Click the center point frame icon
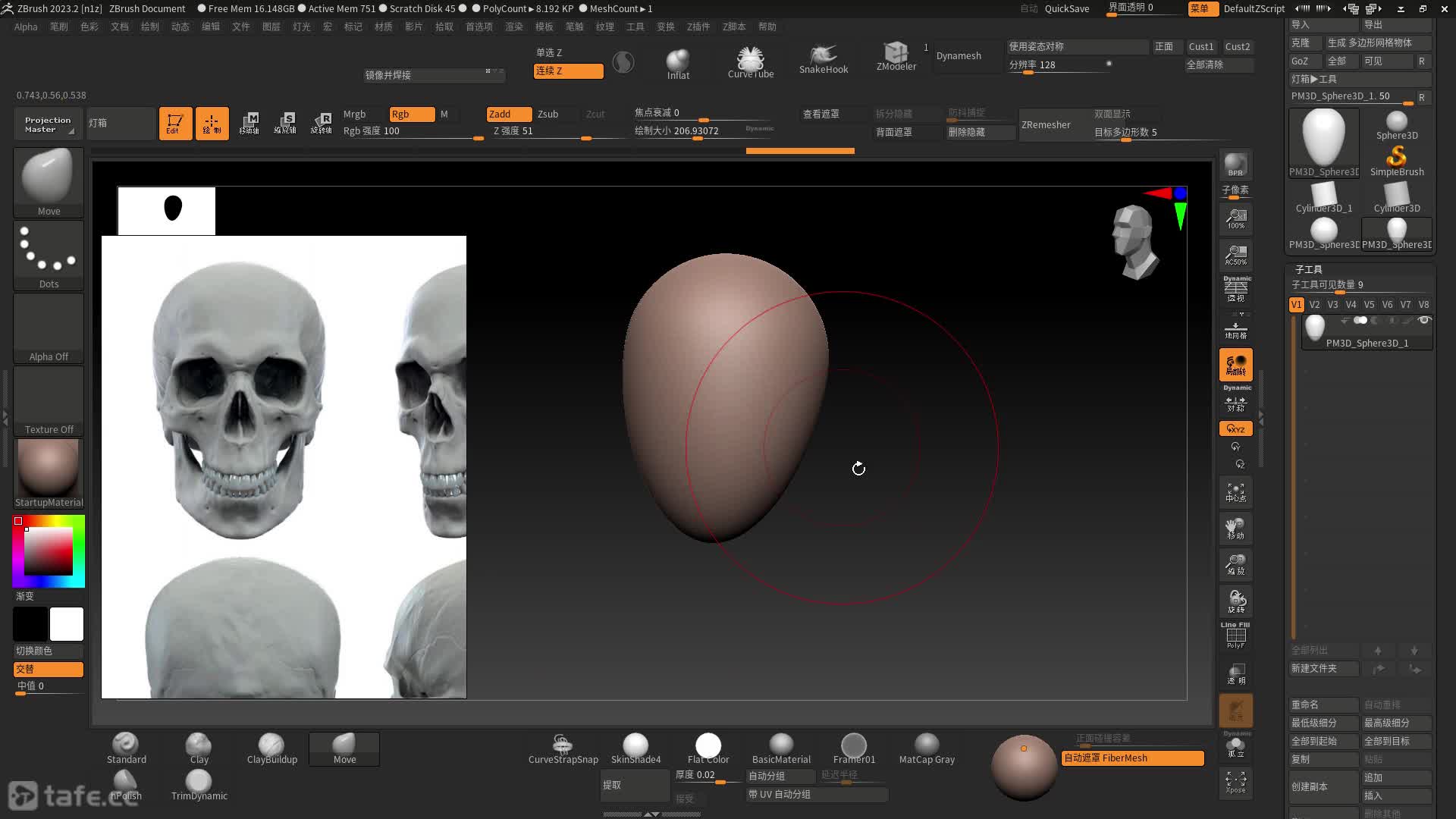 1235,493
